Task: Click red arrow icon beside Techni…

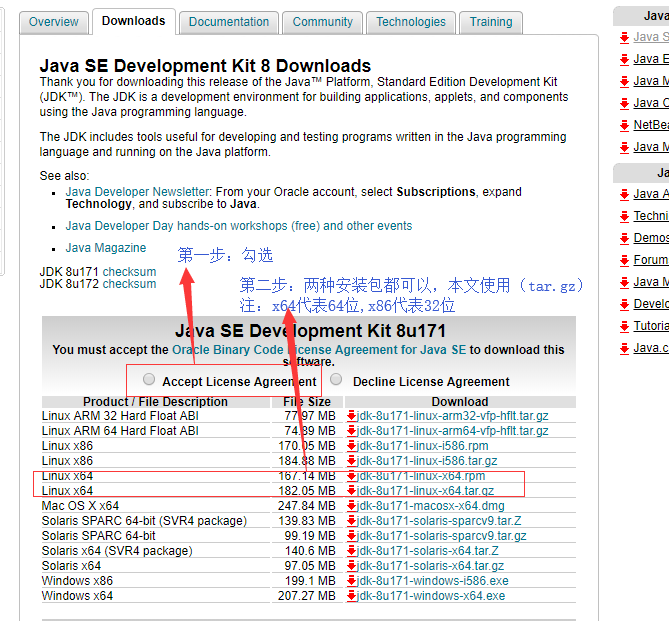Action: coord(625,216)
